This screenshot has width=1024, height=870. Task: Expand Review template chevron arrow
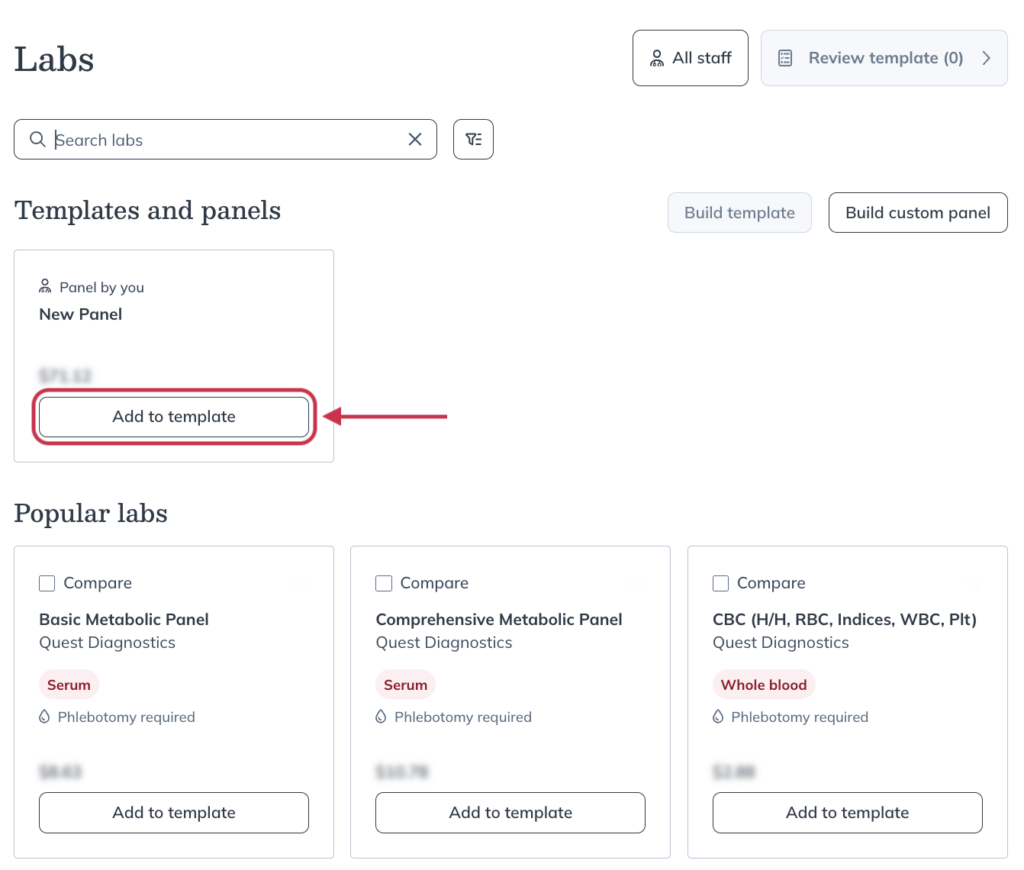click(986, 58)
